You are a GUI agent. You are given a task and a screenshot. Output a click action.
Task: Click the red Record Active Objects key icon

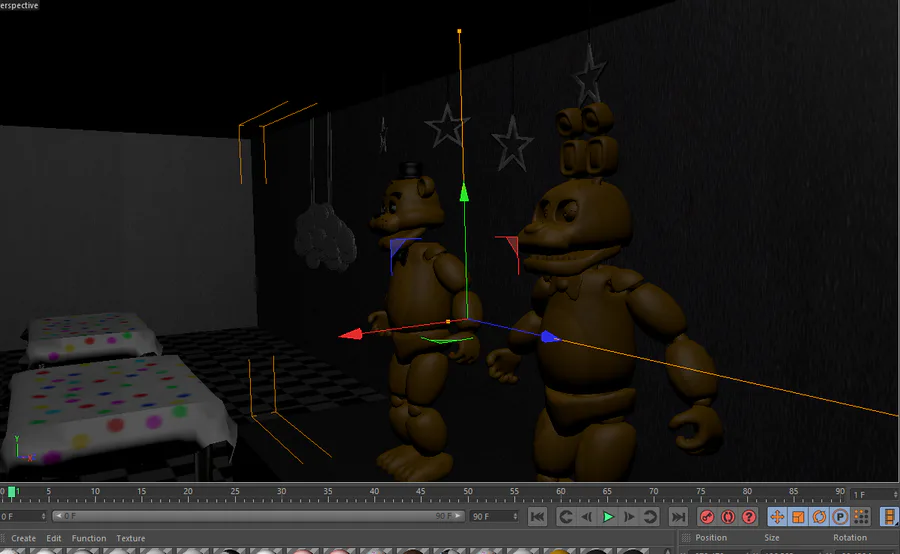pos(707,517)
